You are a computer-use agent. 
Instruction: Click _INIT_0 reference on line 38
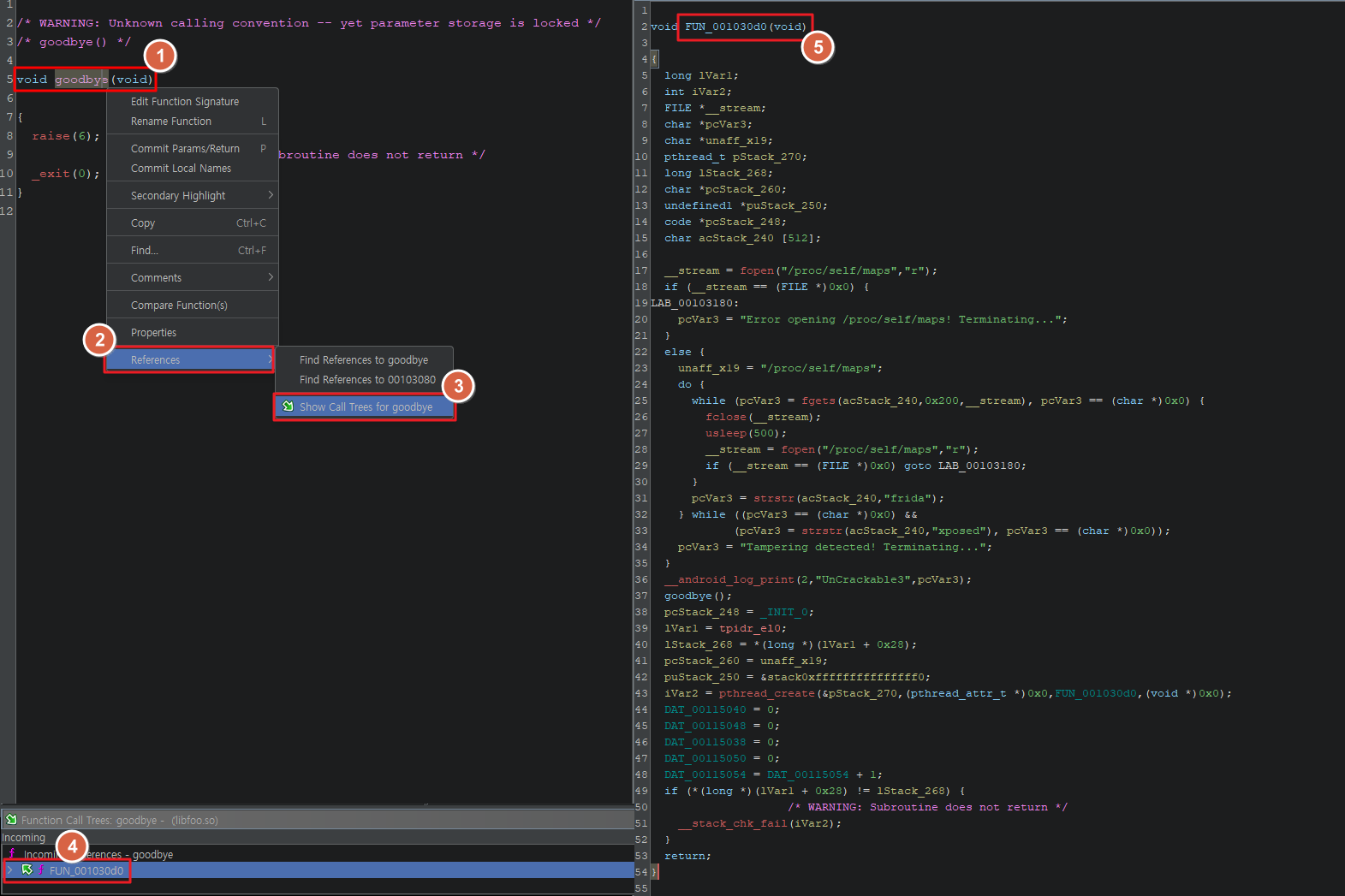(x=784, y=612)
